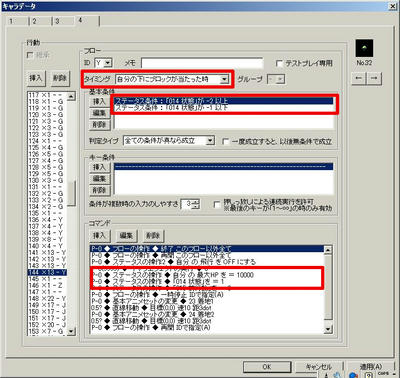Select character thumbnail No.32

coord(364,48)
